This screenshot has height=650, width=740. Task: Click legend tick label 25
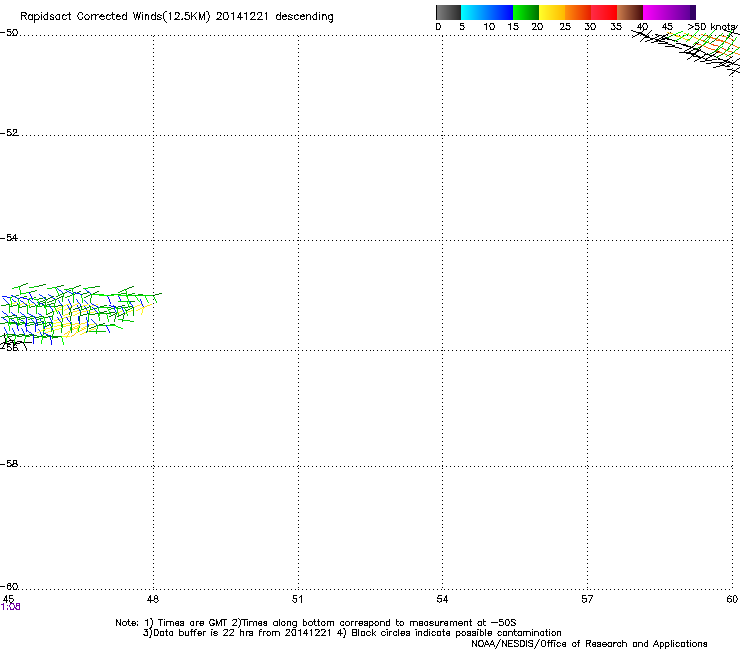pyautogui.click(x=565, y=26)
